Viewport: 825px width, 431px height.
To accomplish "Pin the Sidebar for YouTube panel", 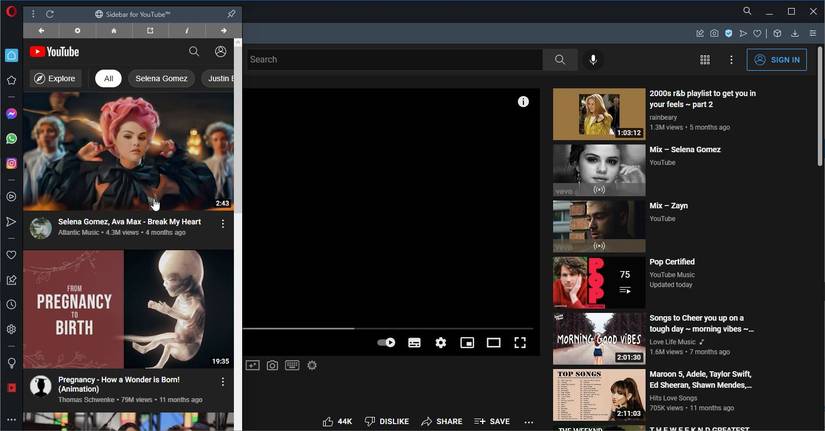I will coord(231,14).
